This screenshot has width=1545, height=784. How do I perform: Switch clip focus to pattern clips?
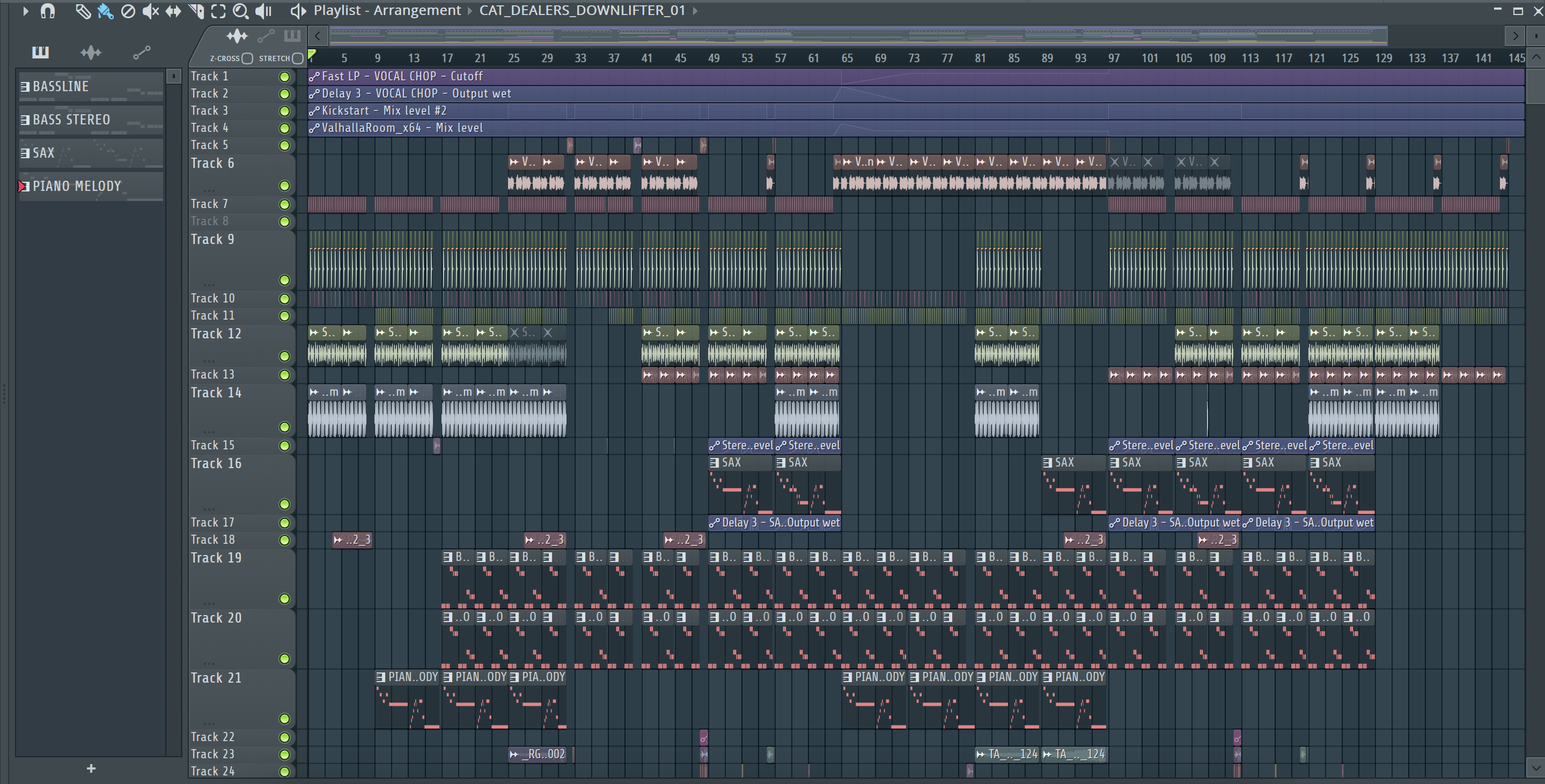(291, 36)
